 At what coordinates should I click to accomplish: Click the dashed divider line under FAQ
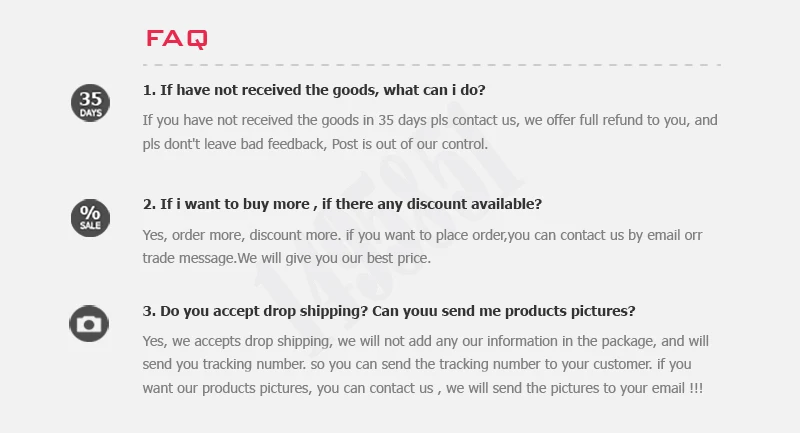(x=432, y=65)
